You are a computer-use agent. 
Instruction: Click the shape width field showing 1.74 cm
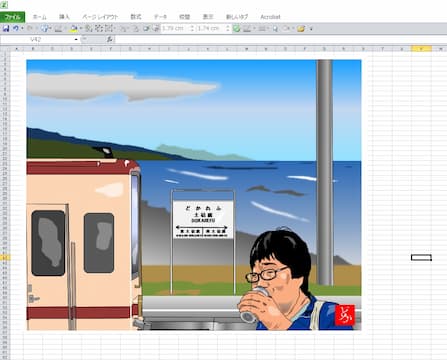(211, 29)
